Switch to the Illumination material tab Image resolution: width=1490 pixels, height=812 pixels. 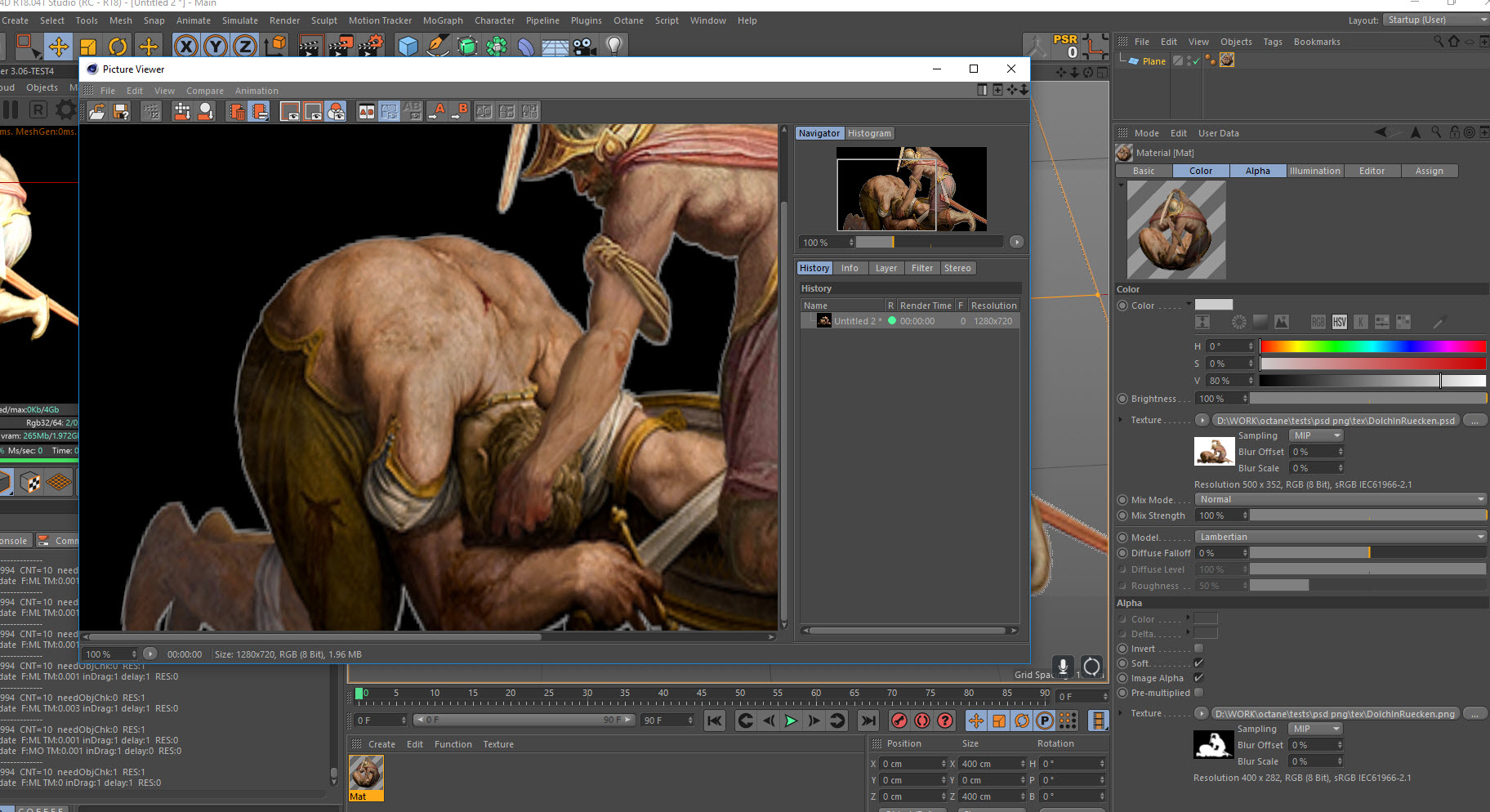pos(1314,171)
